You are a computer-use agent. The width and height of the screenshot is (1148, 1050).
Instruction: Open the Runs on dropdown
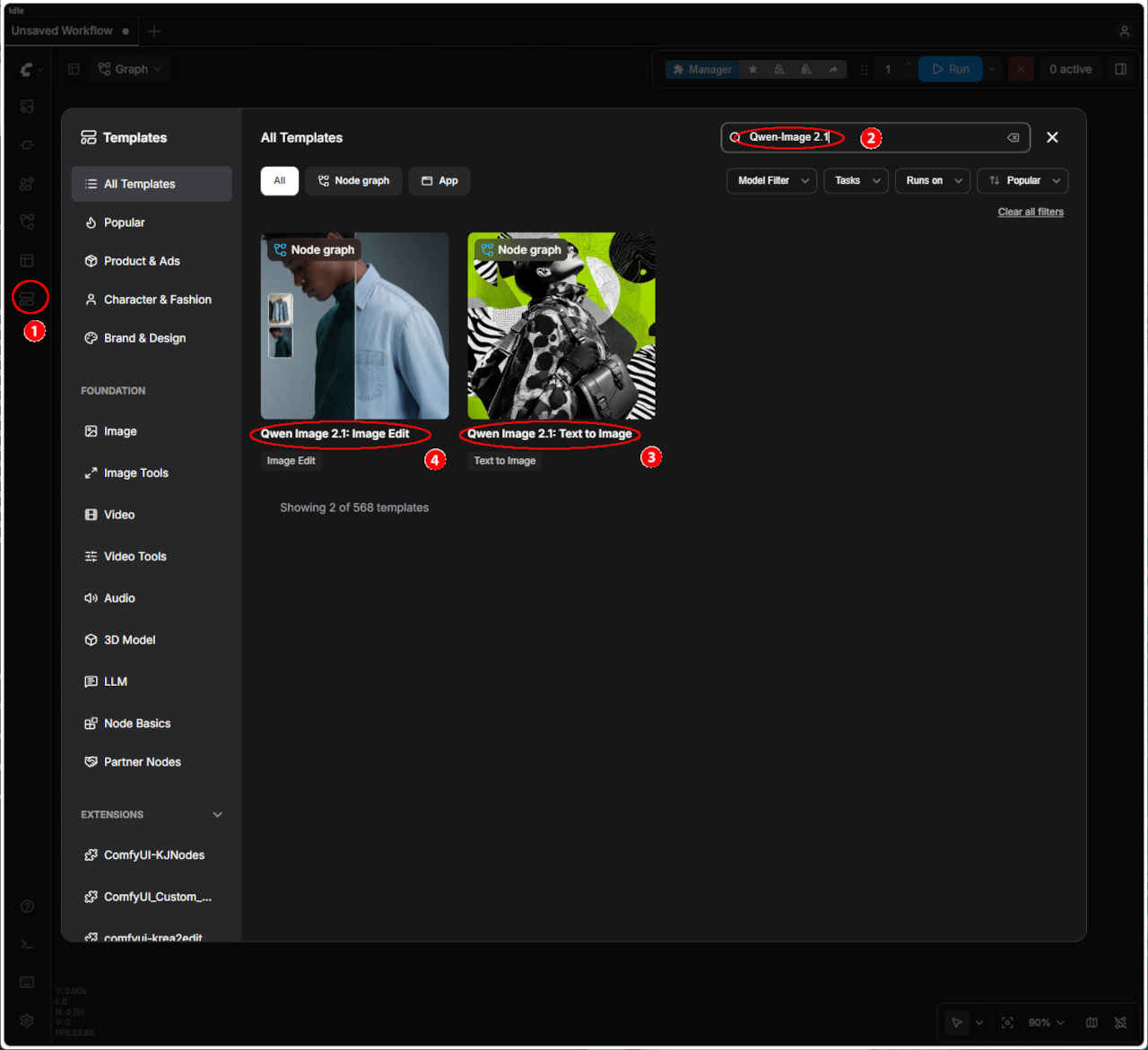933,180
